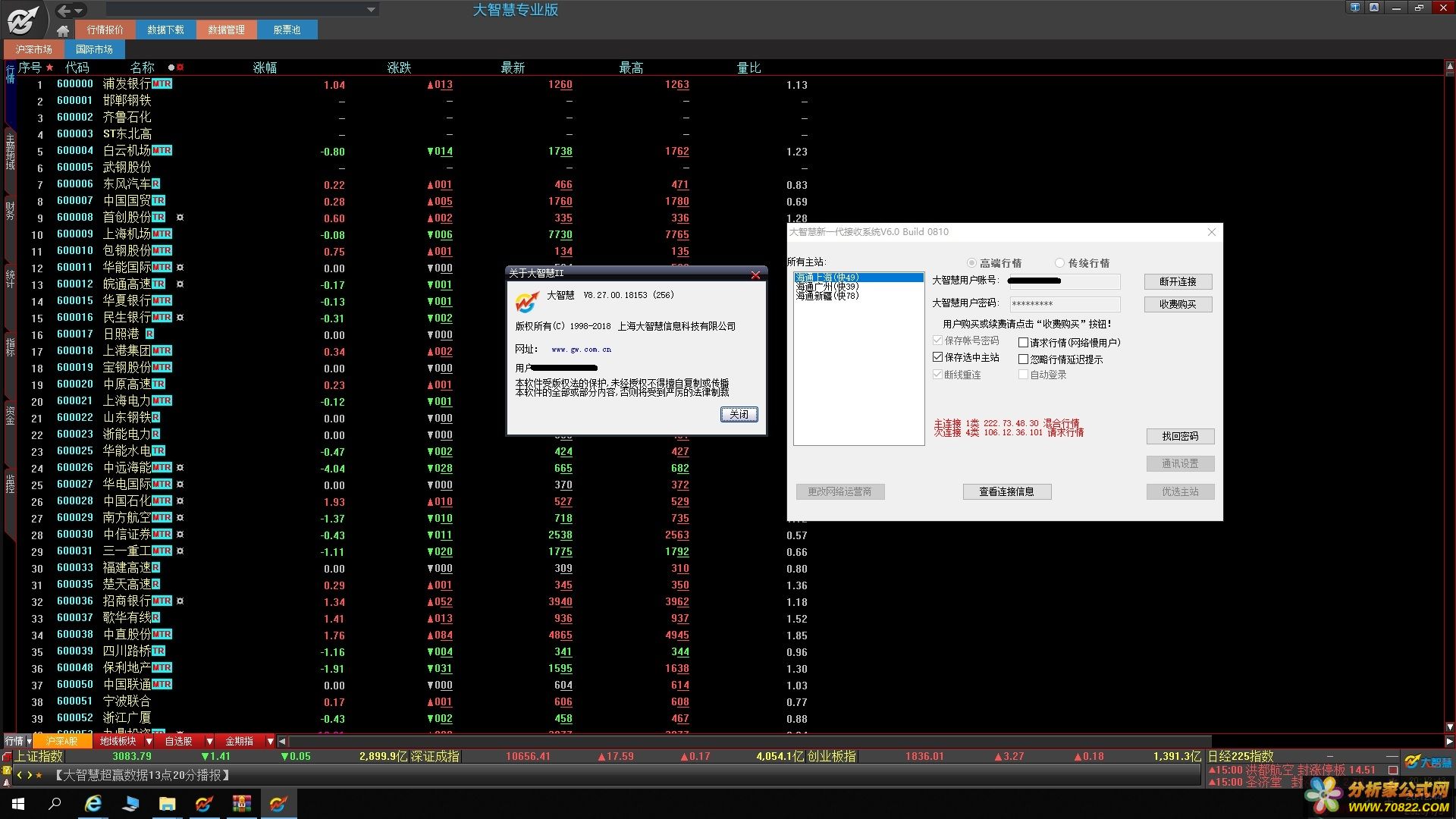The width and height of the screenshot is (1456, 819).
Task: Close the 关于大智慧II dialog with red X
Action: pos(755,275)
